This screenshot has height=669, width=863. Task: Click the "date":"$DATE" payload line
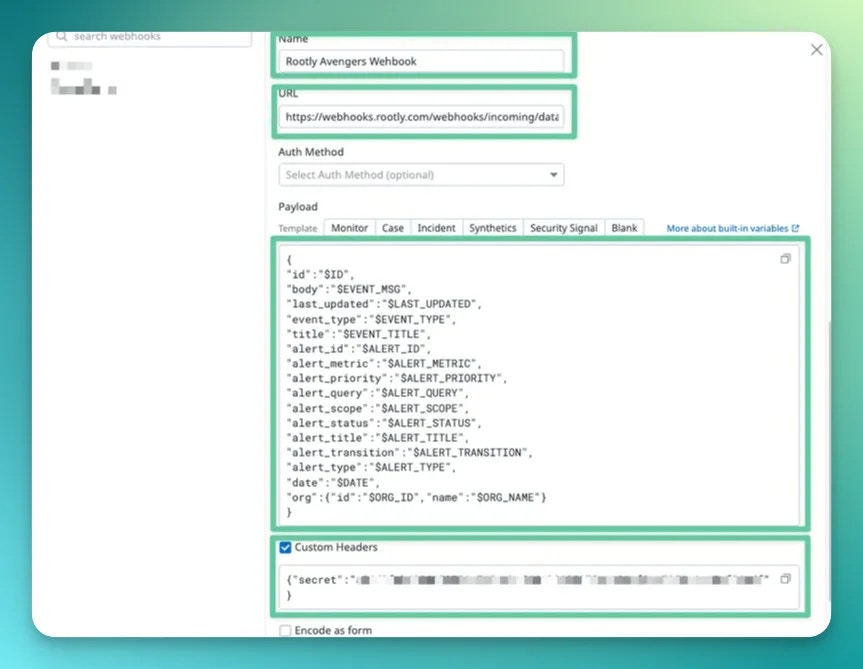tap(332, 482)
